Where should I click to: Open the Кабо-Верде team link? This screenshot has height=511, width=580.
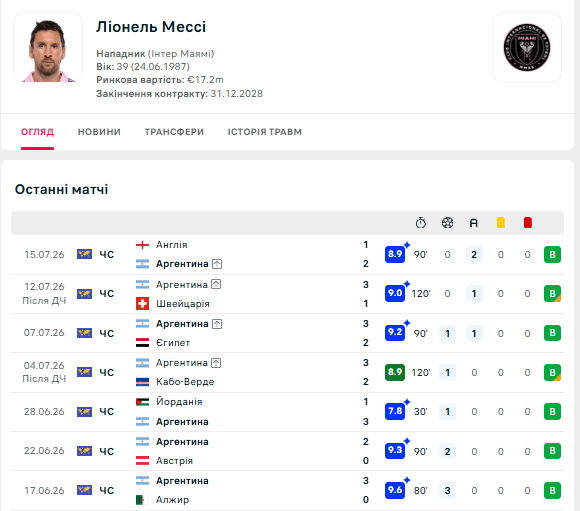[x=185, y=381]
